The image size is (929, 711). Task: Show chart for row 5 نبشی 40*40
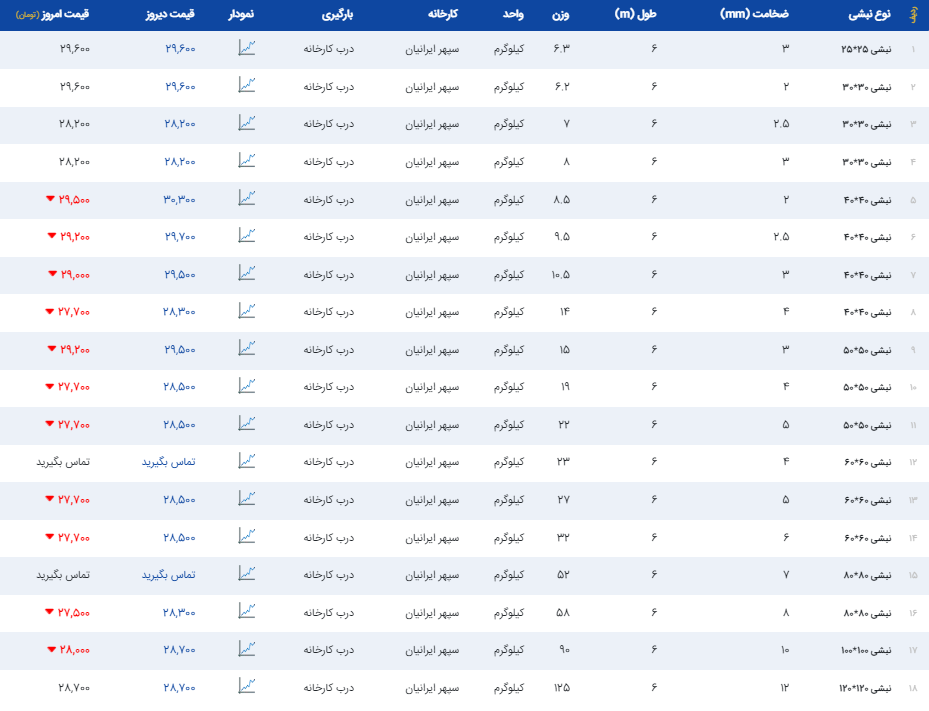[247, 198]
